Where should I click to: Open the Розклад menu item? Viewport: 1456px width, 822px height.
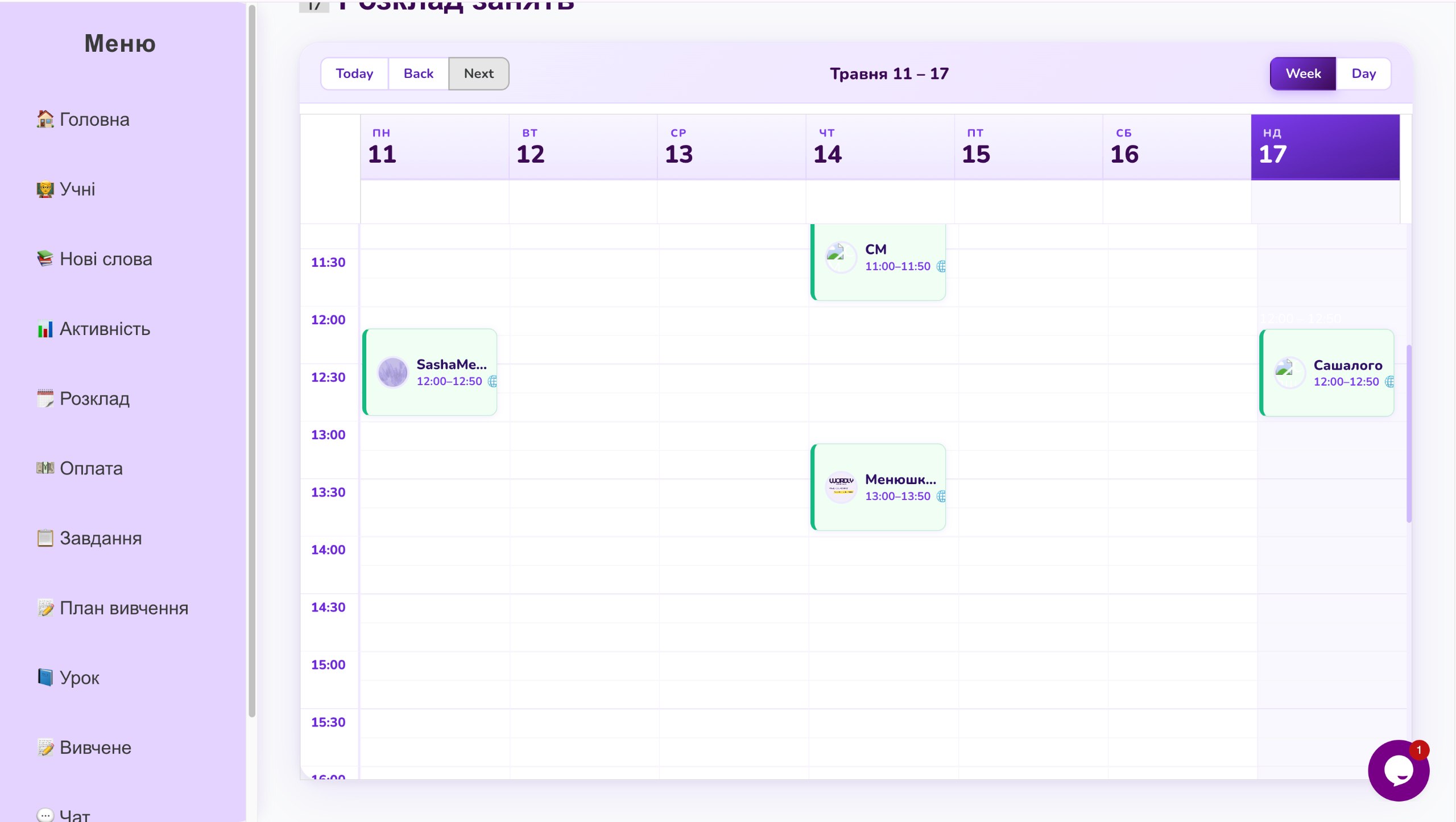tap(83, 398)
